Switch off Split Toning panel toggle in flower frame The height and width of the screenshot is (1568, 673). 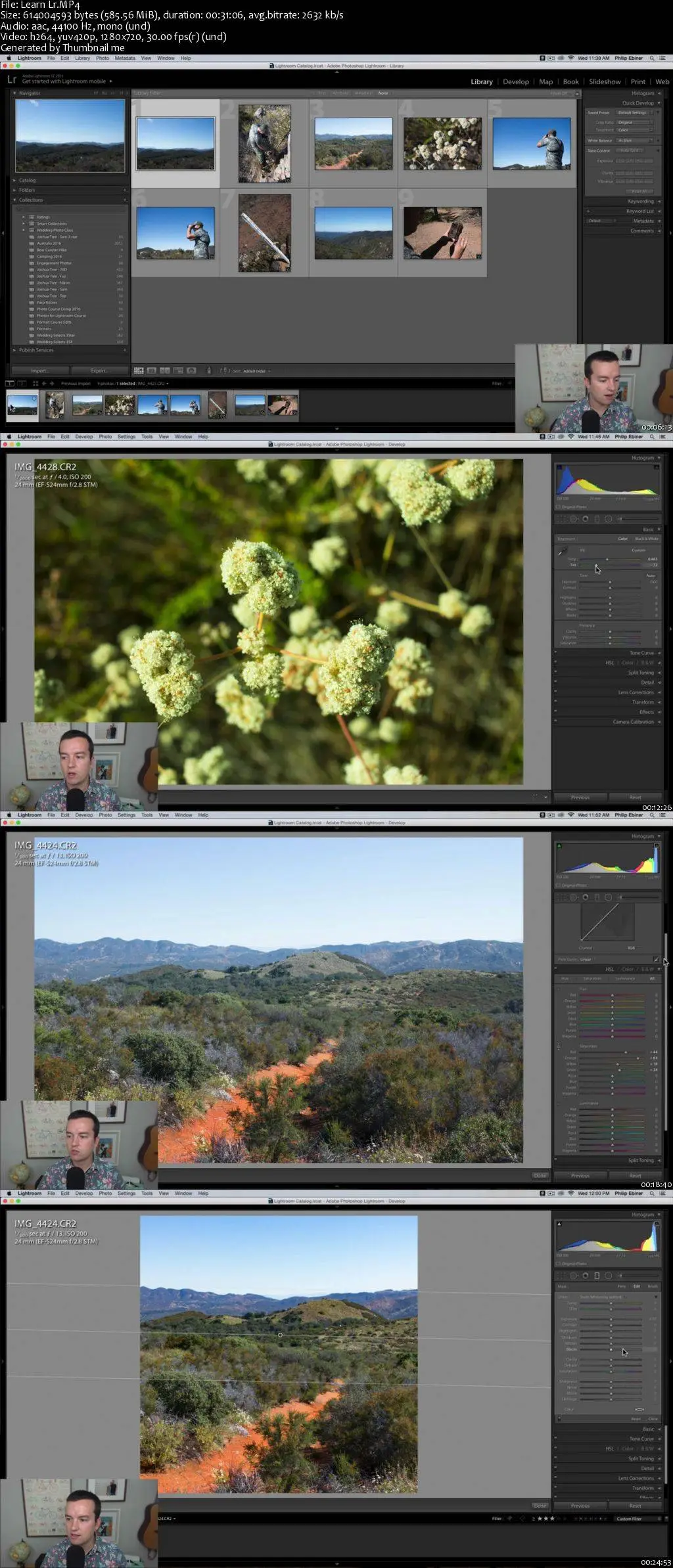(x=556, y=673)
